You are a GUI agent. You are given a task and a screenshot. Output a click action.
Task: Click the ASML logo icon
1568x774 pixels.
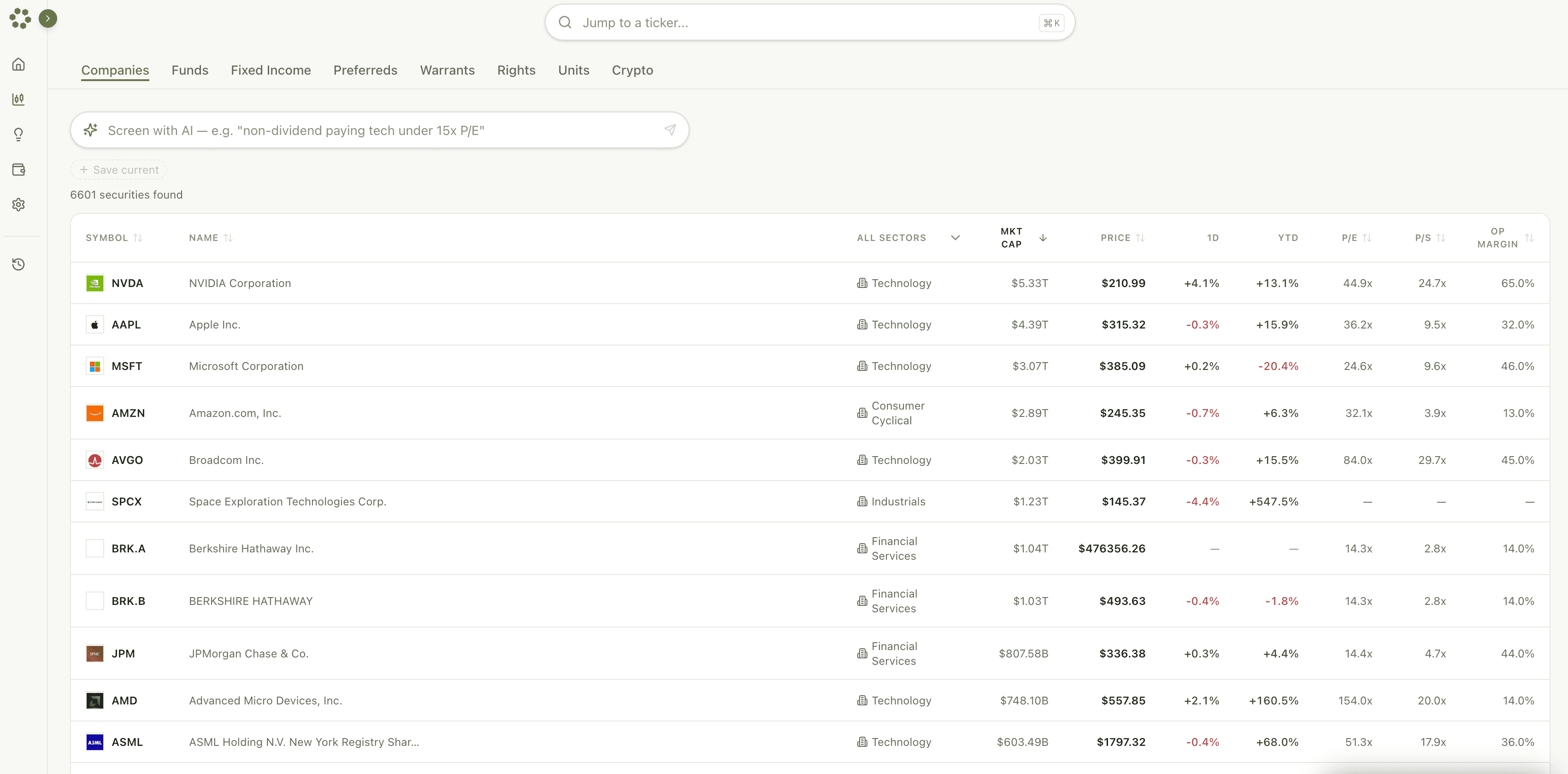click(x=94, y=742)
